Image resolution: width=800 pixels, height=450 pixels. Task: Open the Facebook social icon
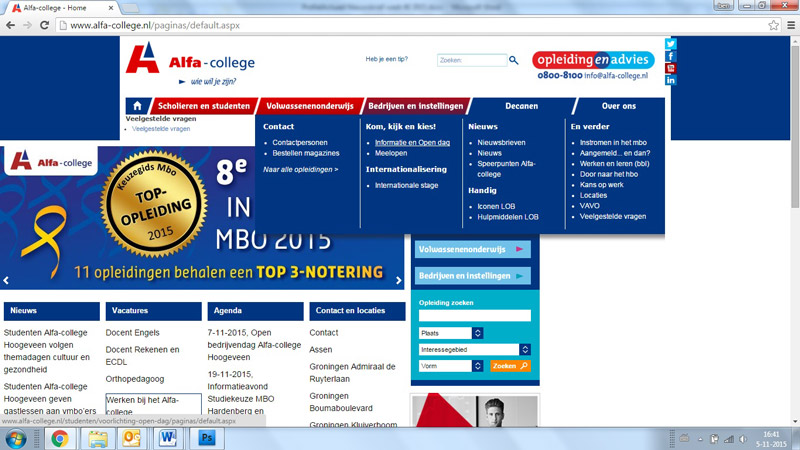(670, 56)
